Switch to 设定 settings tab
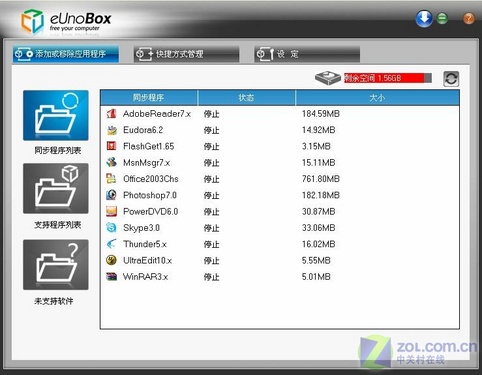Image resolution: width=482 pixels, height=375 pixels. [307, 54]
